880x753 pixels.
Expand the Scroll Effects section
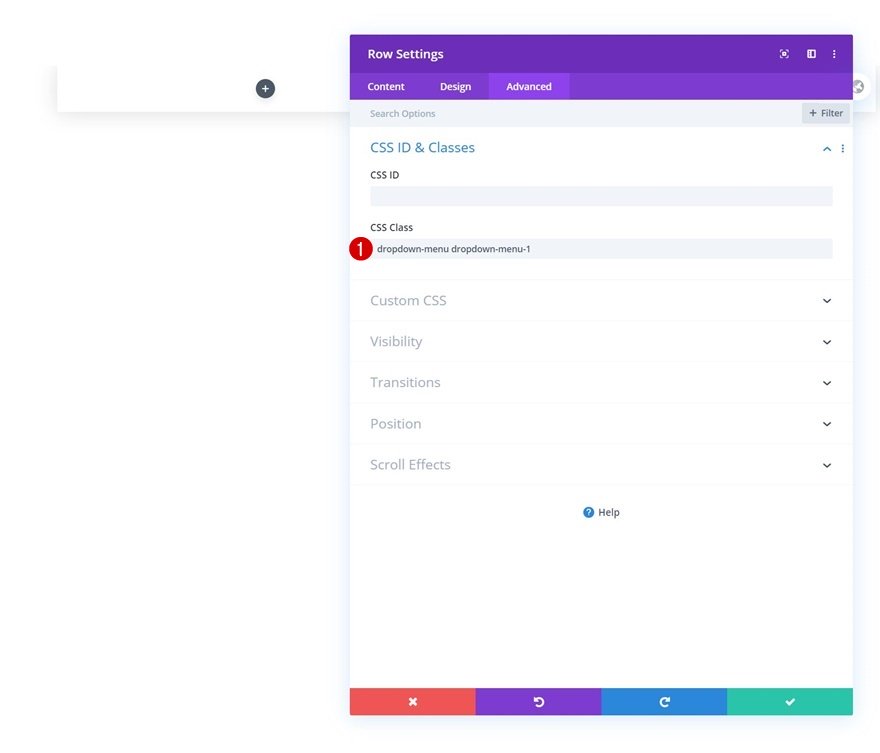tap(601, 465)
